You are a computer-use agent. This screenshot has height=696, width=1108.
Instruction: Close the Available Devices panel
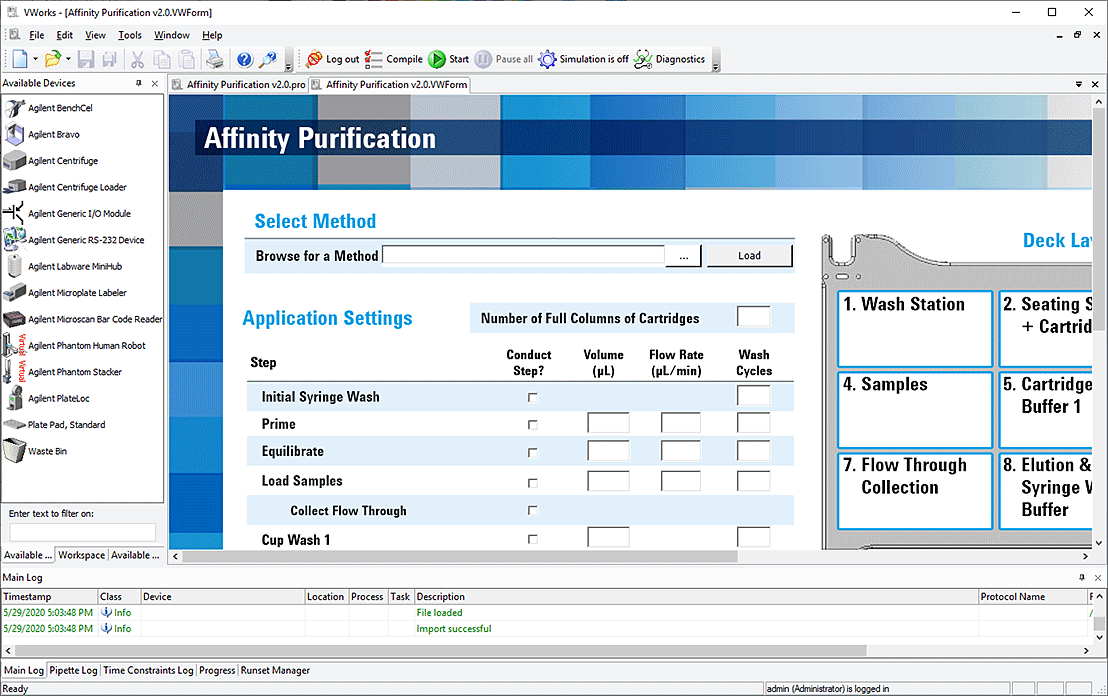[x=155, y=83]
